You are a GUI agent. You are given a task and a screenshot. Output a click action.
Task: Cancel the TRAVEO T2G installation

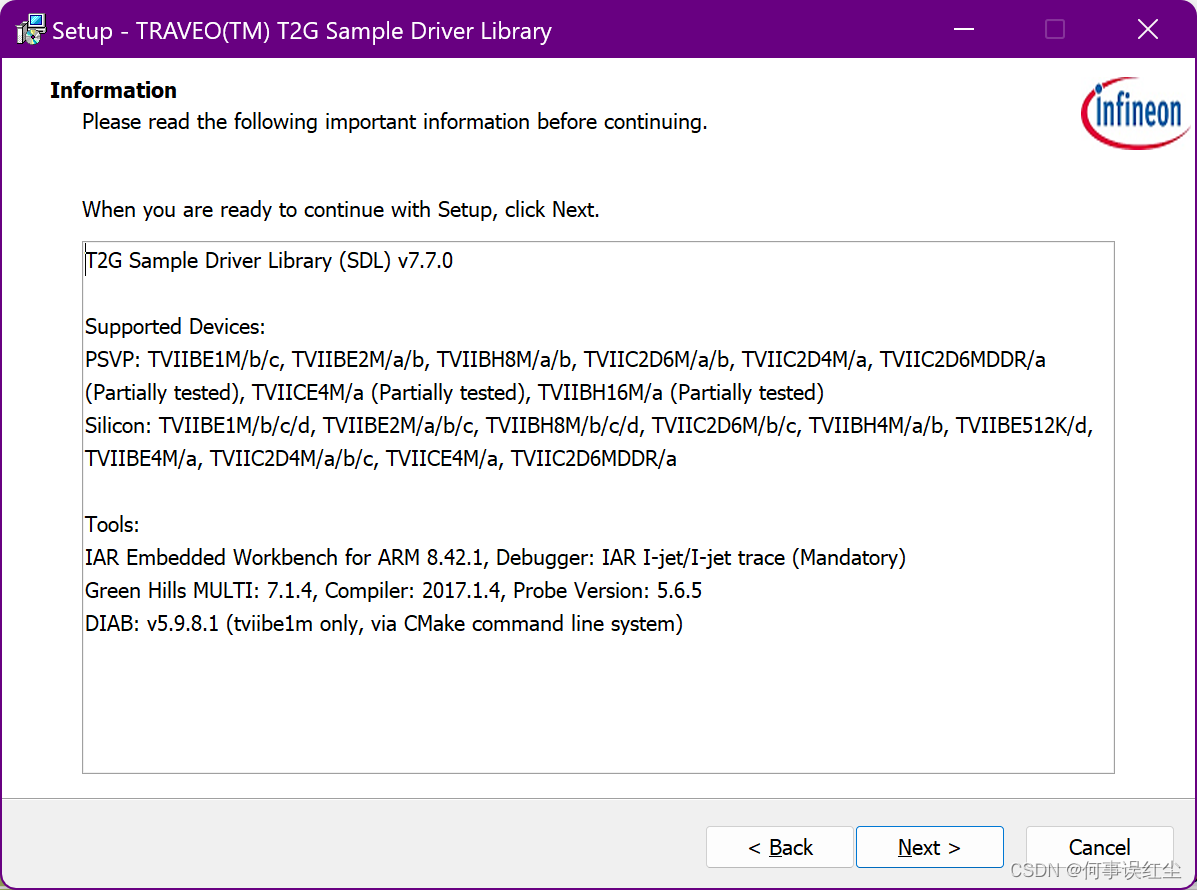pos(1099,846)
